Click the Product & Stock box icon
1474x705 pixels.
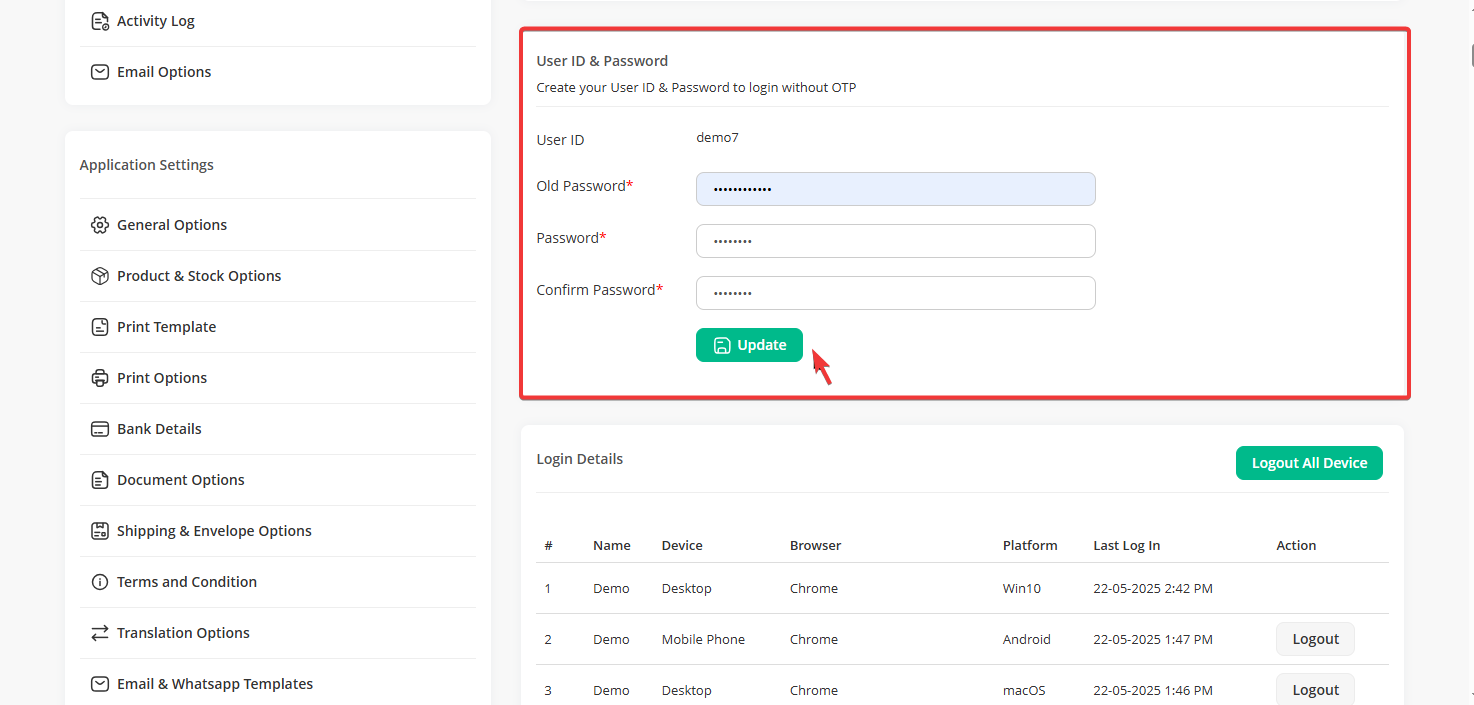(99, 276)
